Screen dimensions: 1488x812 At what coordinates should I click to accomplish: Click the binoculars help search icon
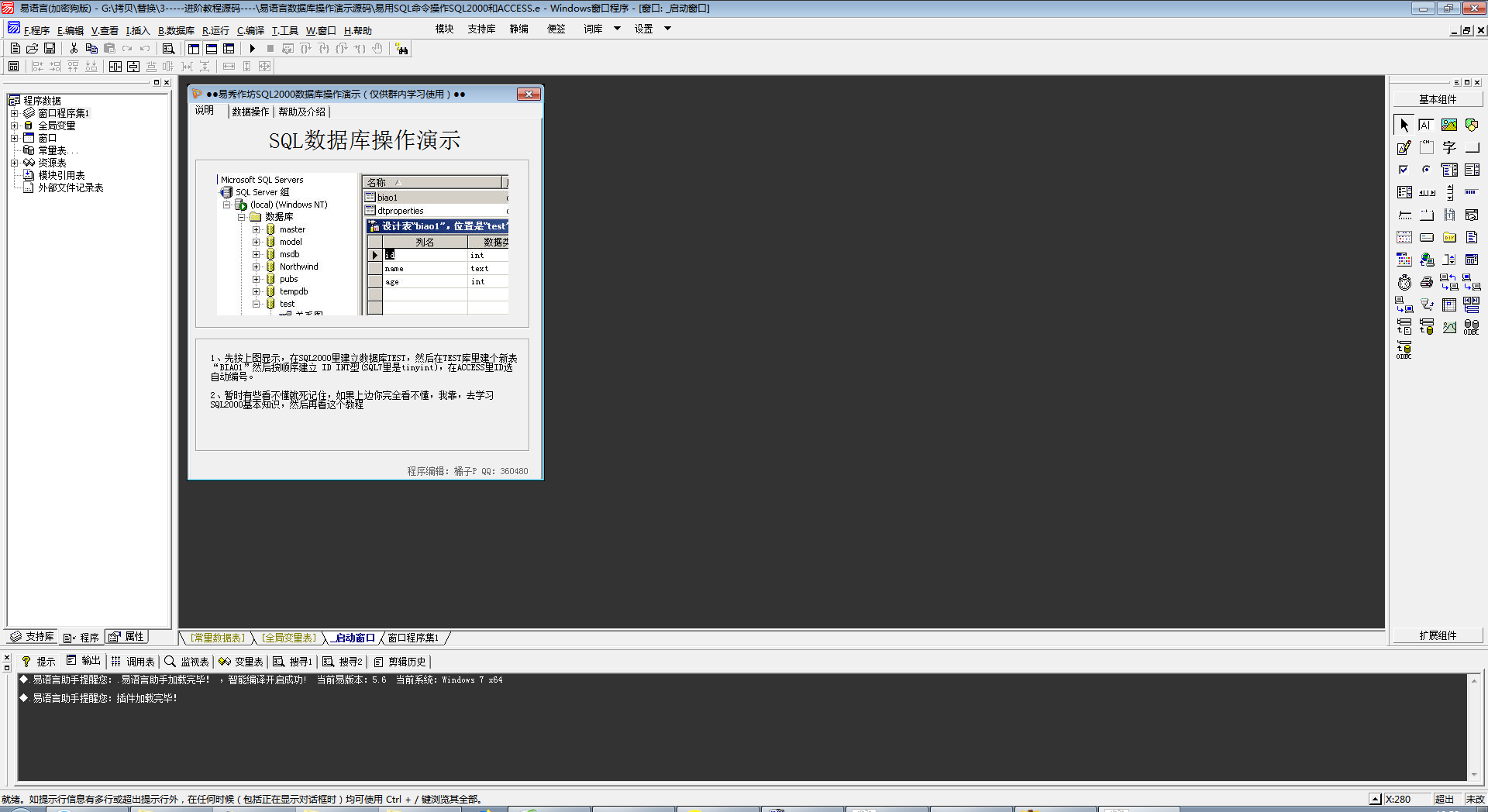tap(401, 49)
